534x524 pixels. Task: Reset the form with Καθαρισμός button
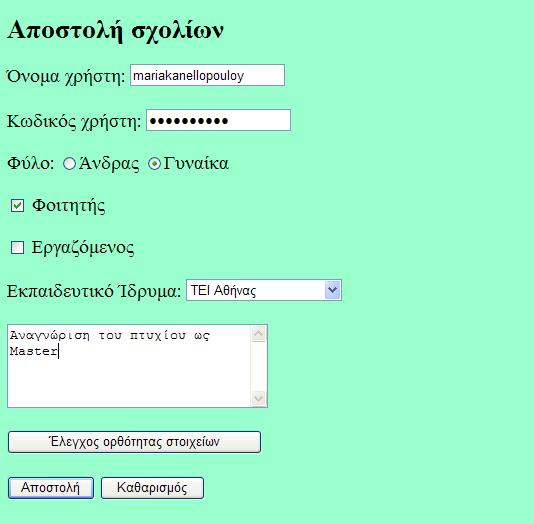pyautogui.click(x=152, y=488)
